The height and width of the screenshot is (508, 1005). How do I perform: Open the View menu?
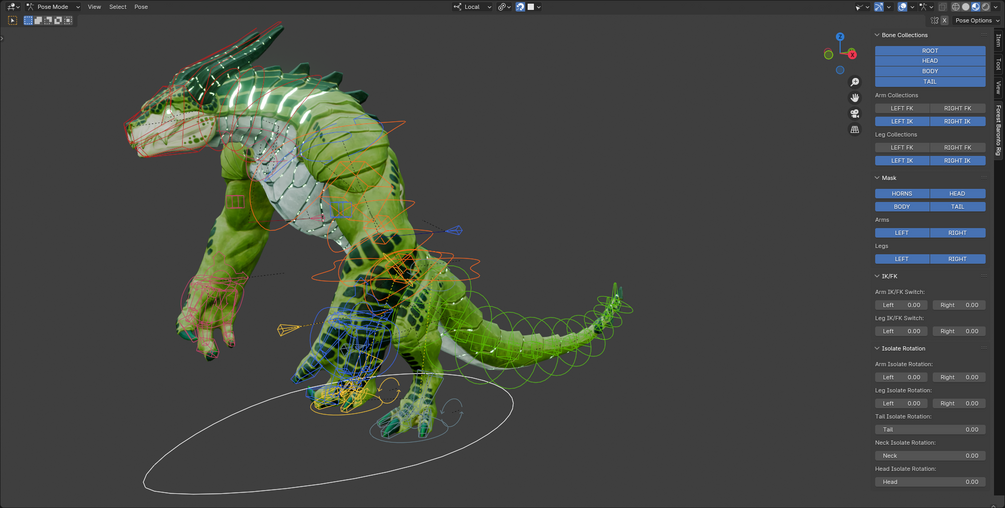click(x=94, y=7)
